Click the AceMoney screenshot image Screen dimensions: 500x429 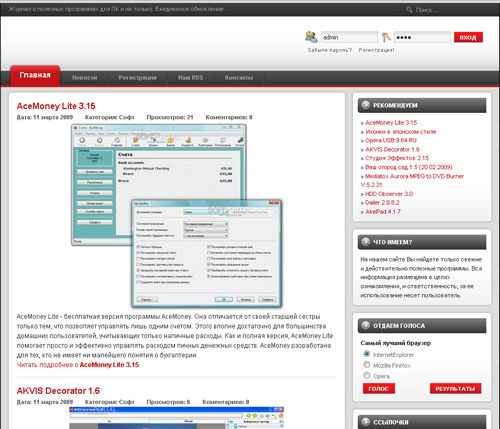177,216
